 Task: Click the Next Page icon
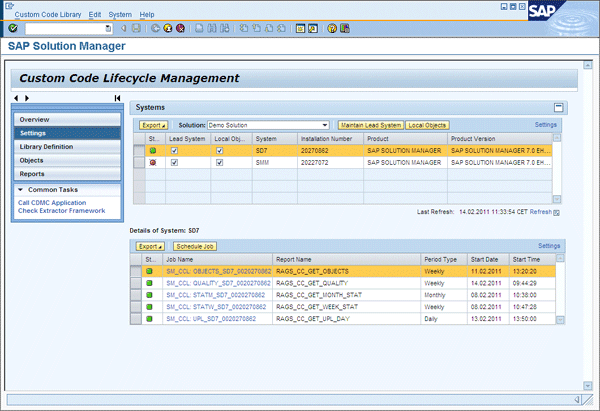pyautogui.click(x=269, y=28)
